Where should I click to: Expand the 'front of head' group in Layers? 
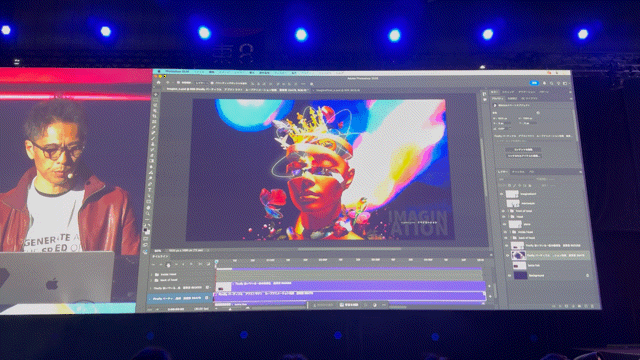507,211
